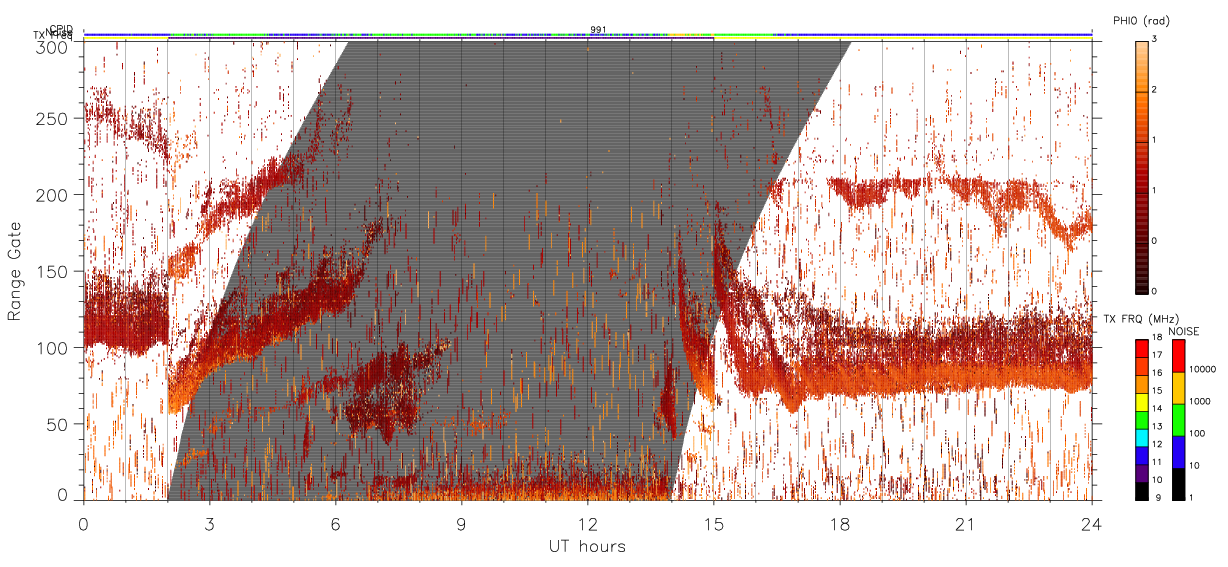Click the purple 10-11 MHz TX FRQ swatch
The width and height of the screenshot is (1228, 567).
[x=1142, y=473]
